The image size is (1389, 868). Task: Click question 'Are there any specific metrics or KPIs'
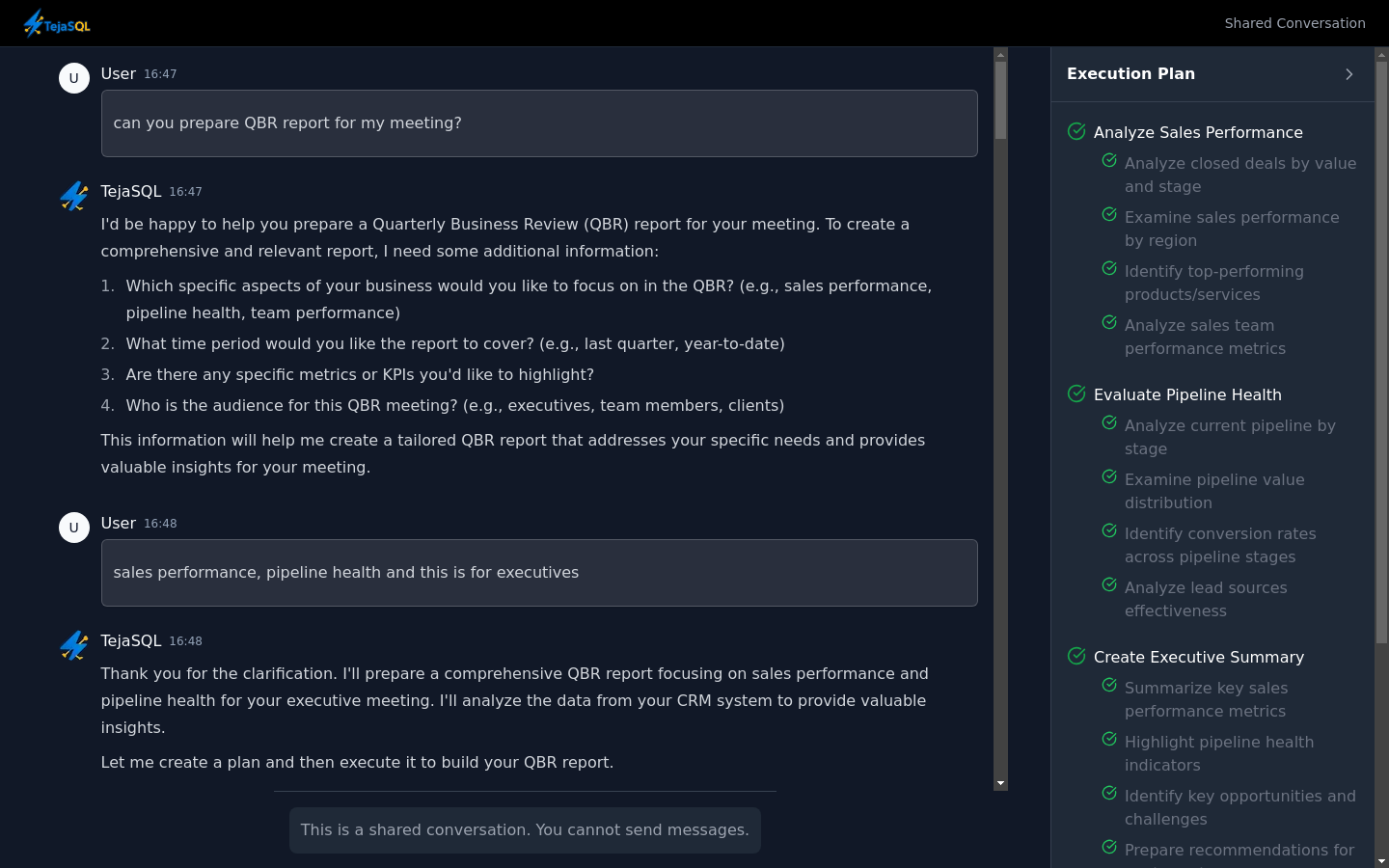coord(360,375)
